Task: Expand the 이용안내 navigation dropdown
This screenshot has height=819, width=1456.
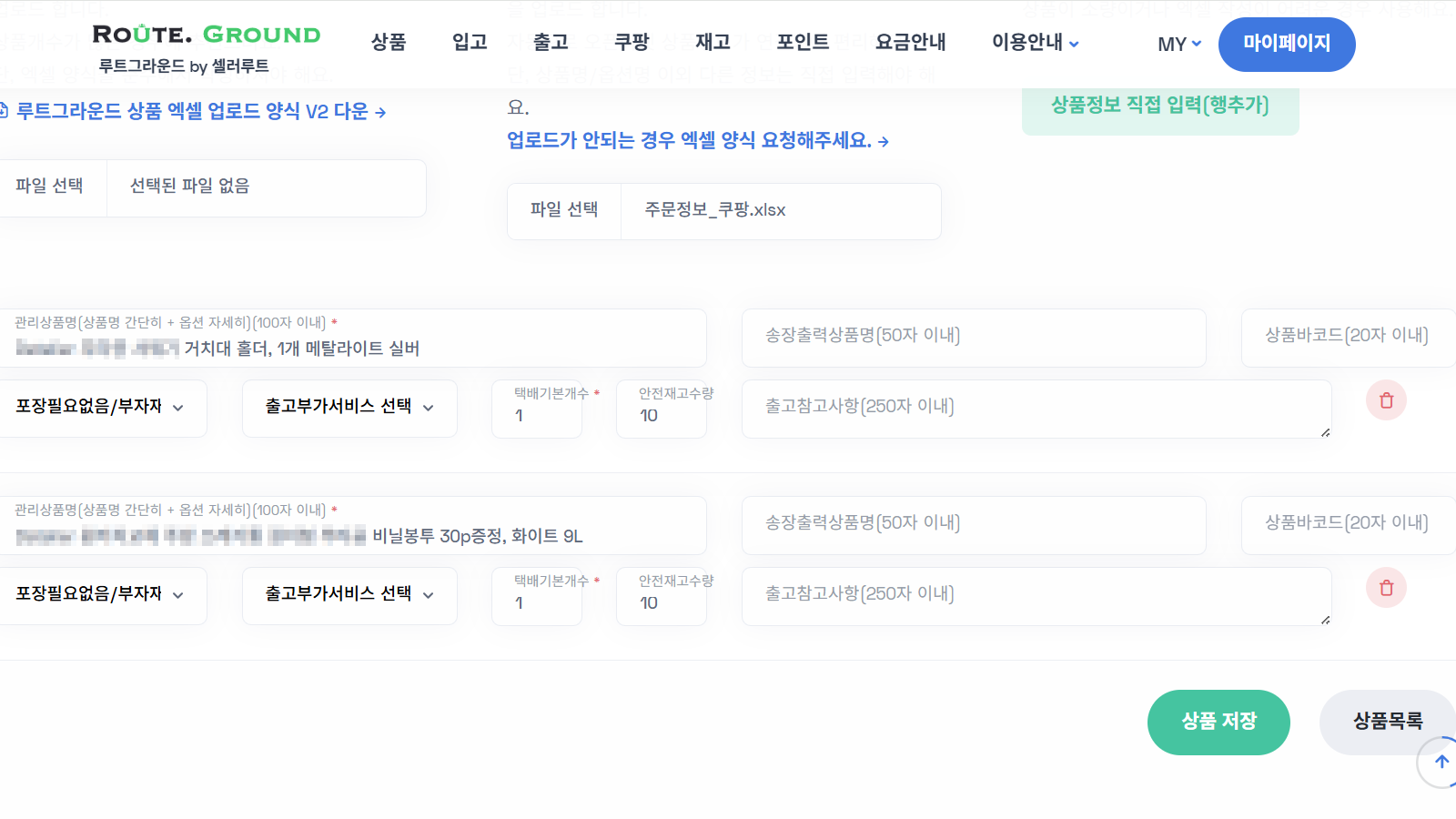Action: point(1033,42)
